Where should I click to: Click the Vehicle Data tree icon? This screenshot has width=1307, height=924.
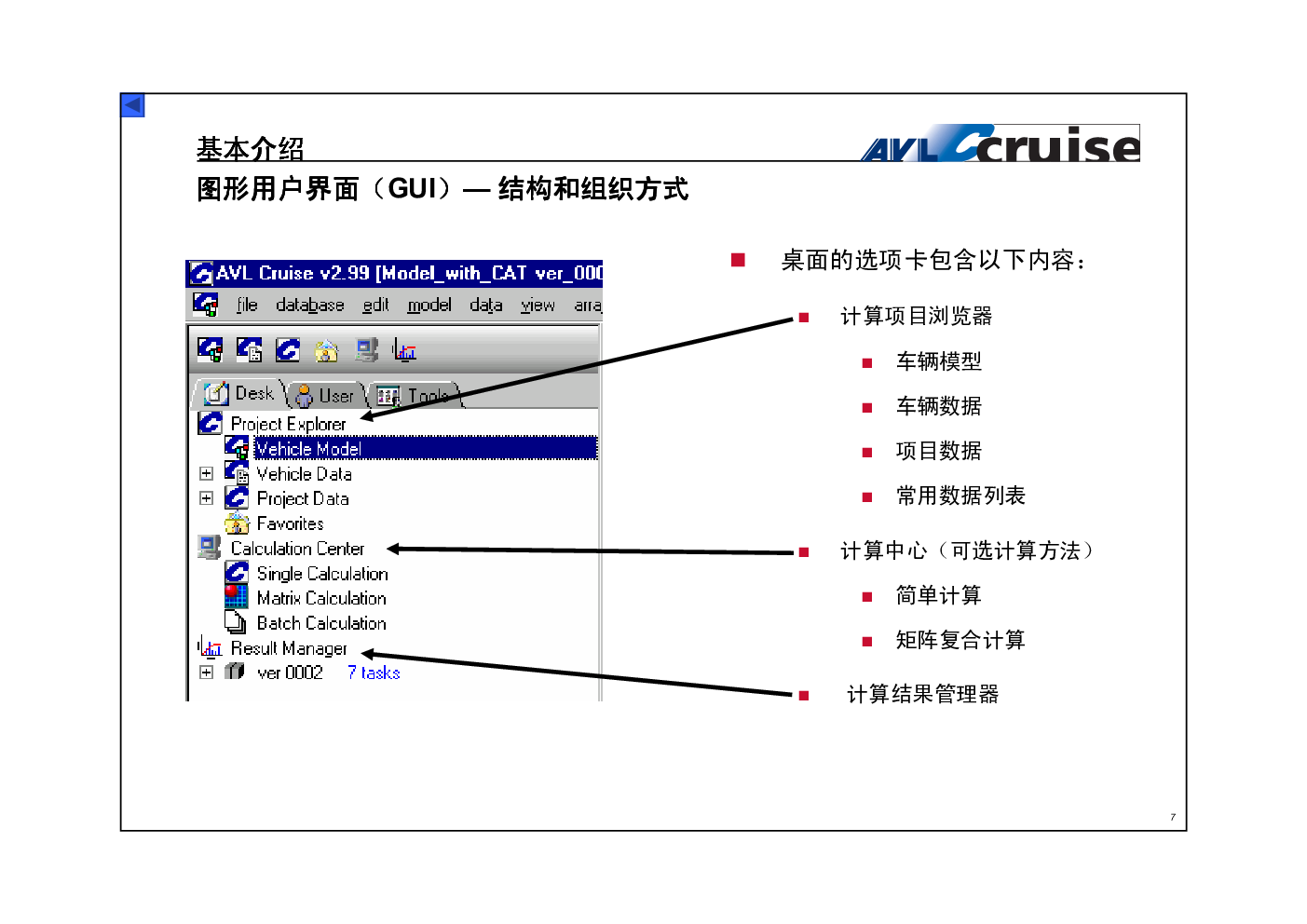(237, 473)
